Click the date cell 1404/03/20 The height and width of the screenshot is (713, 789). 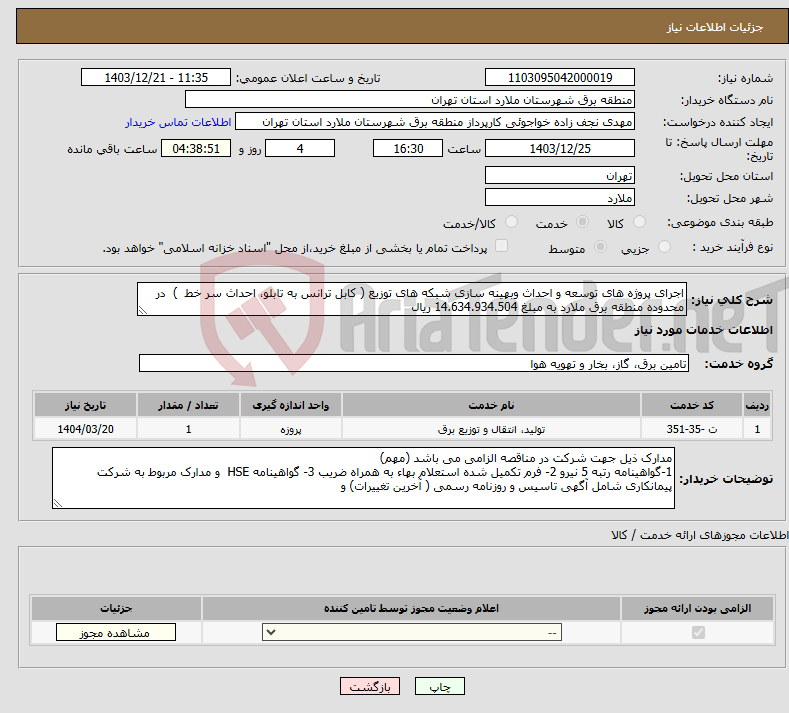[x=86, y=429]
